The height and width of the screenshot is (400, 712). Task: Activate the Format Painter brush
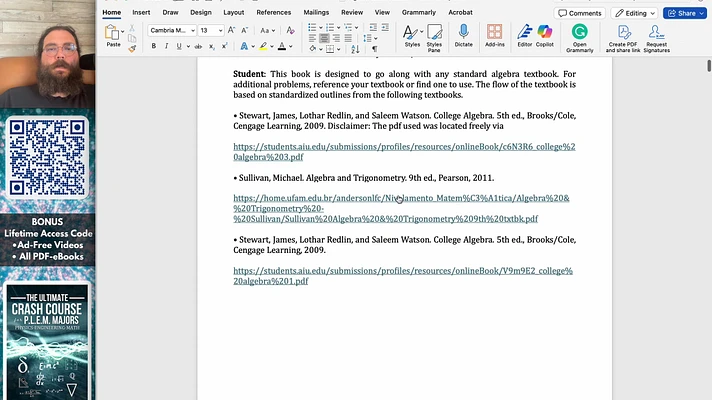coord(132,49)
